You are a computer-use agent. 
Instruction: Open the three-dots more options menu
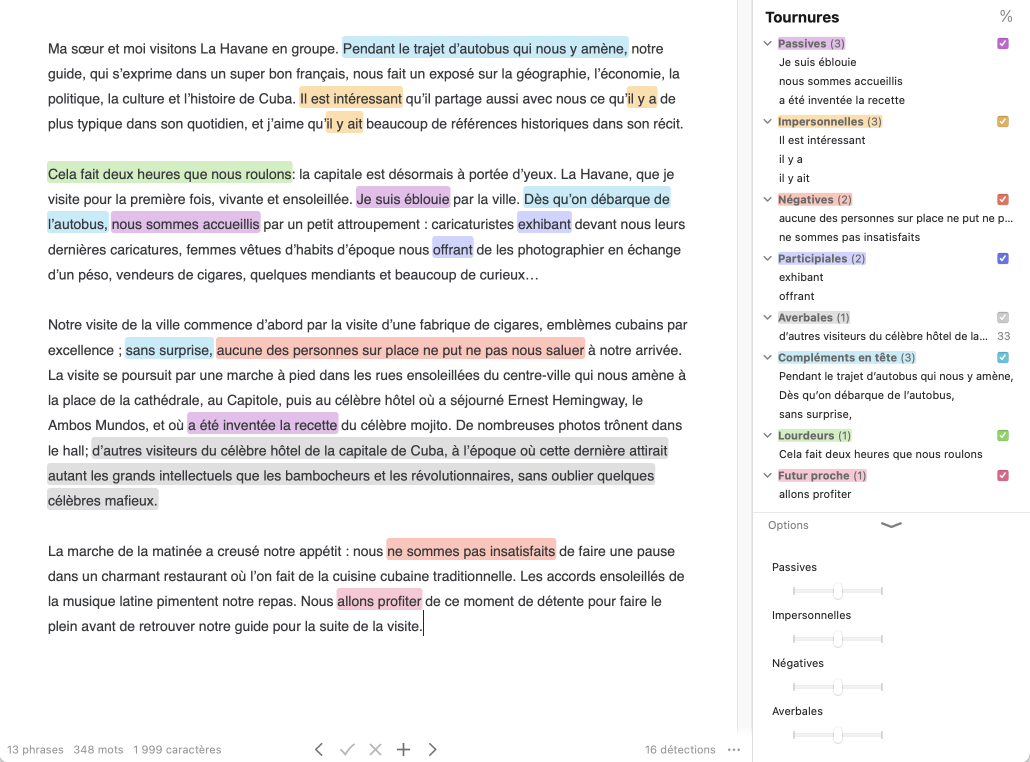734,749
